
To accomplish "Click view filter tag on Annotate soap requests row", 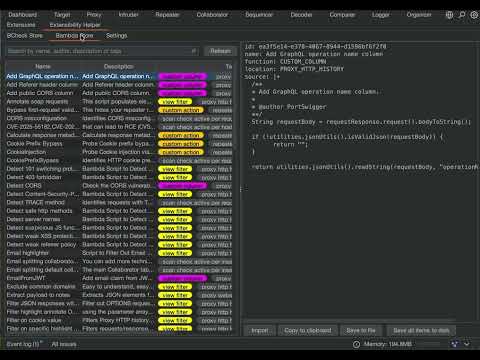I will 175,102.
